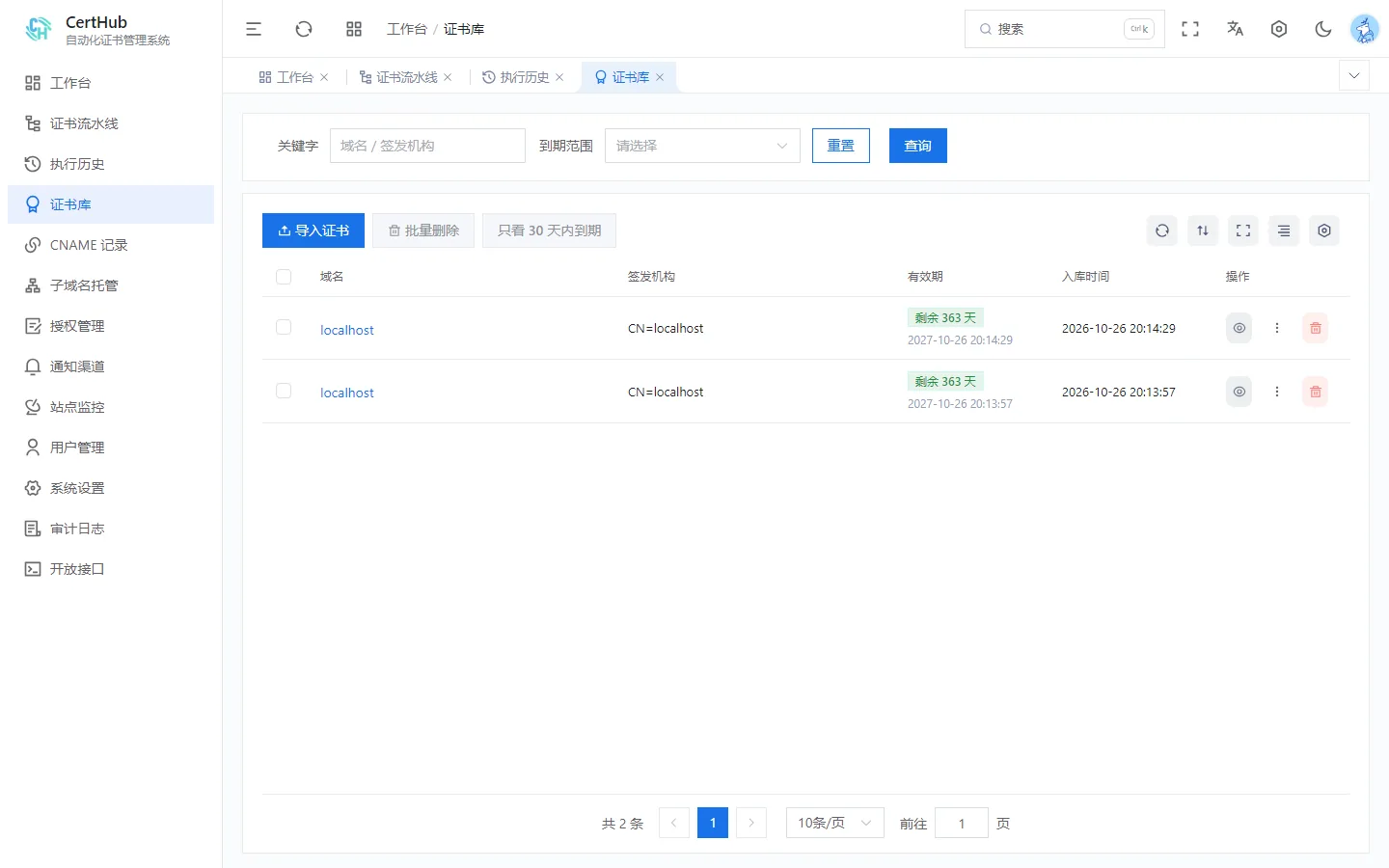The width and height of the screenshot is (1389, 868).
Task: Open the header preferences hexagon icon
Action: [x=1279, y=29]
